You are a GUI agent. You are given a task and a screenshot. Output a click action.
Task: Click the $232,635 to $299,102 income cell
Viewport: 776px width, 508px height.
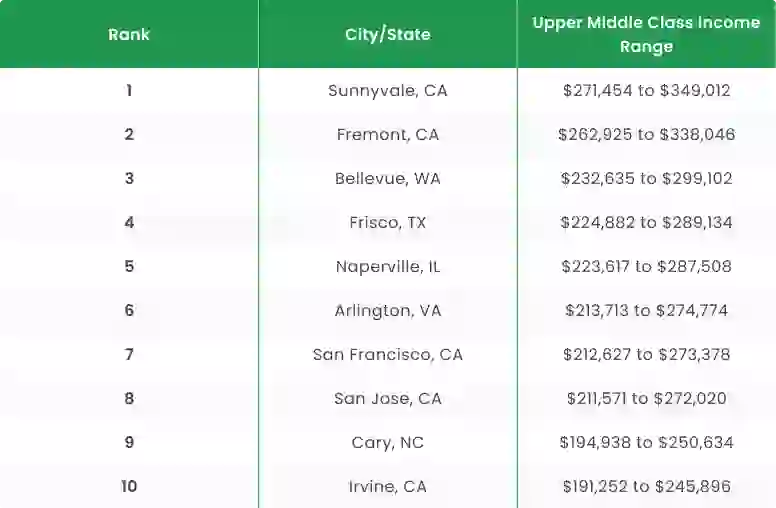(646, 178)
